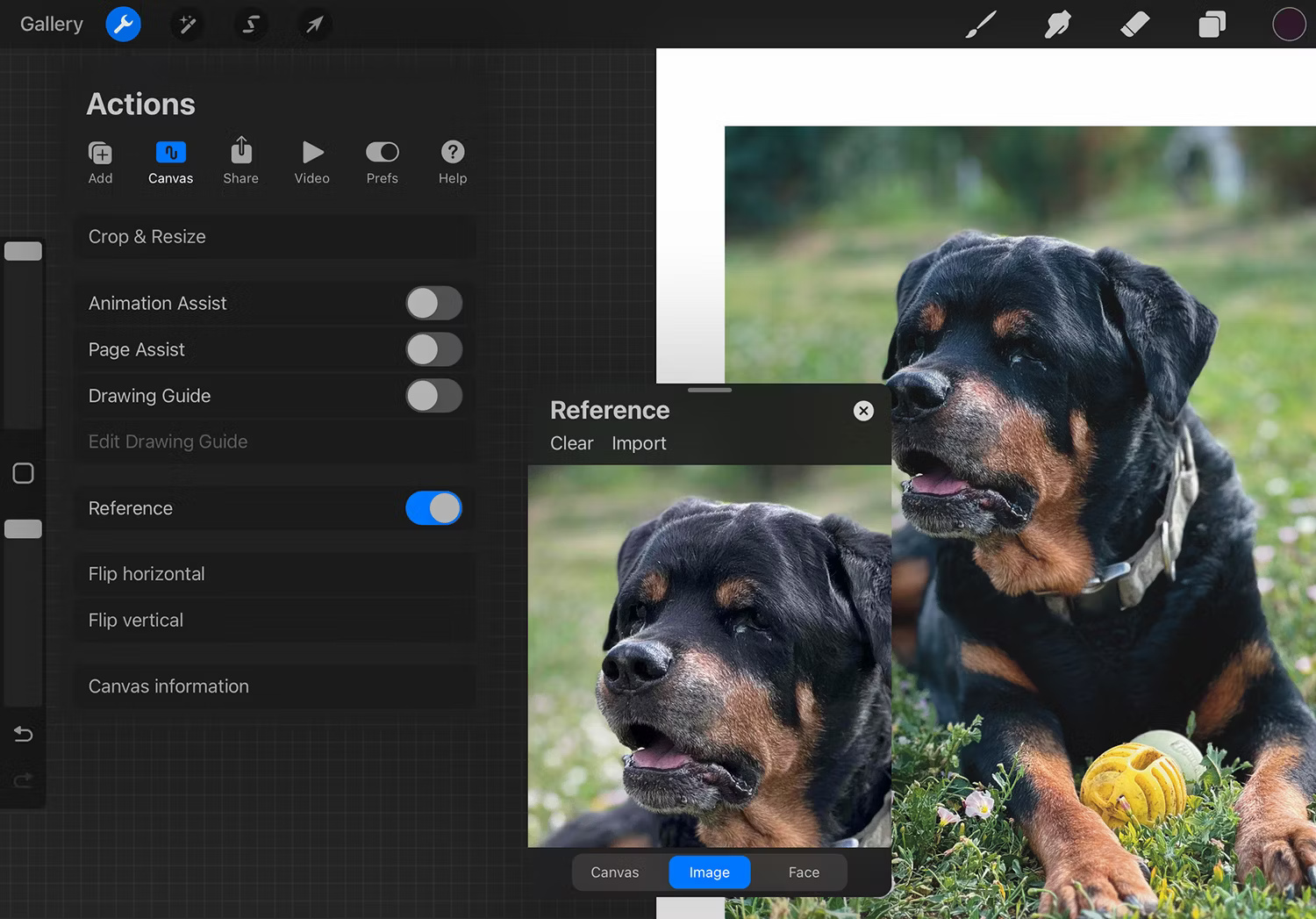Switch the Reference panel to Canvas view
Image resolution: width=1316 pixels, height=919 pixels.
click(615, 872)
